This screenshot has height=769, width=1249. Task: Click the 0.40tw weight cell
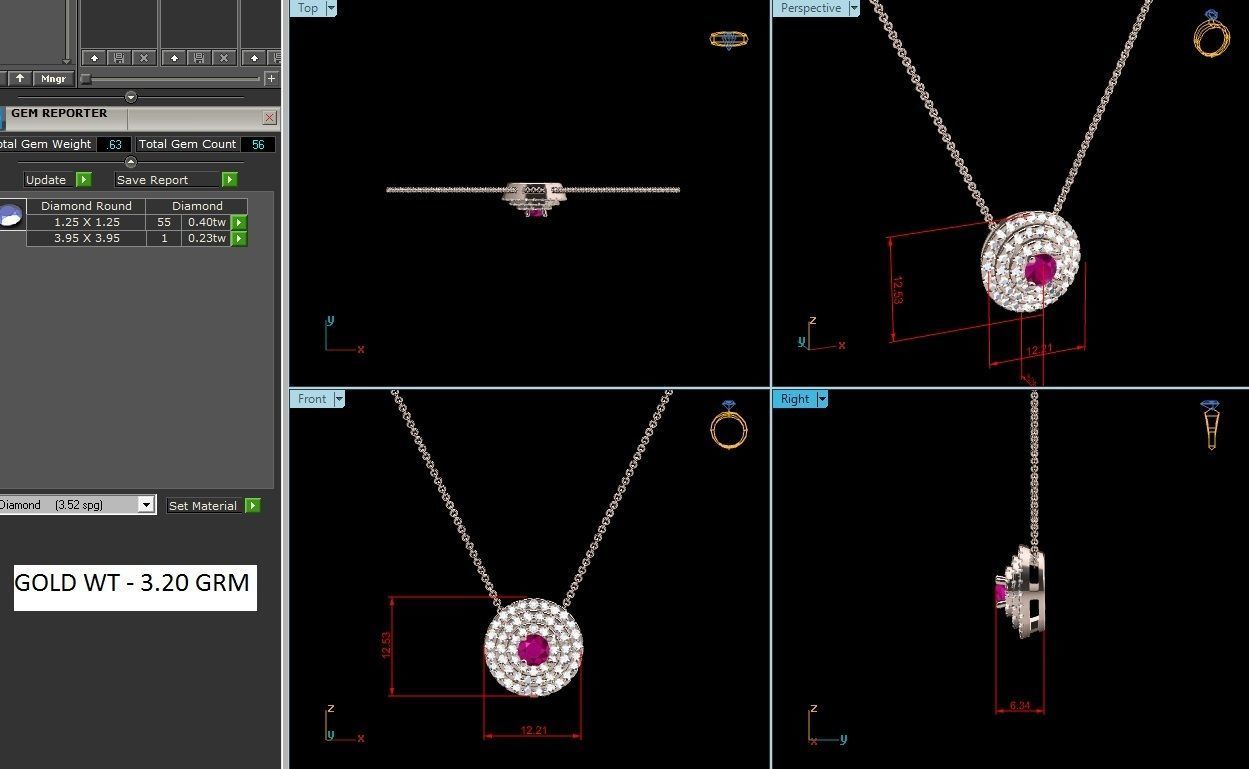pyautogui.click(x=207, y=222)
